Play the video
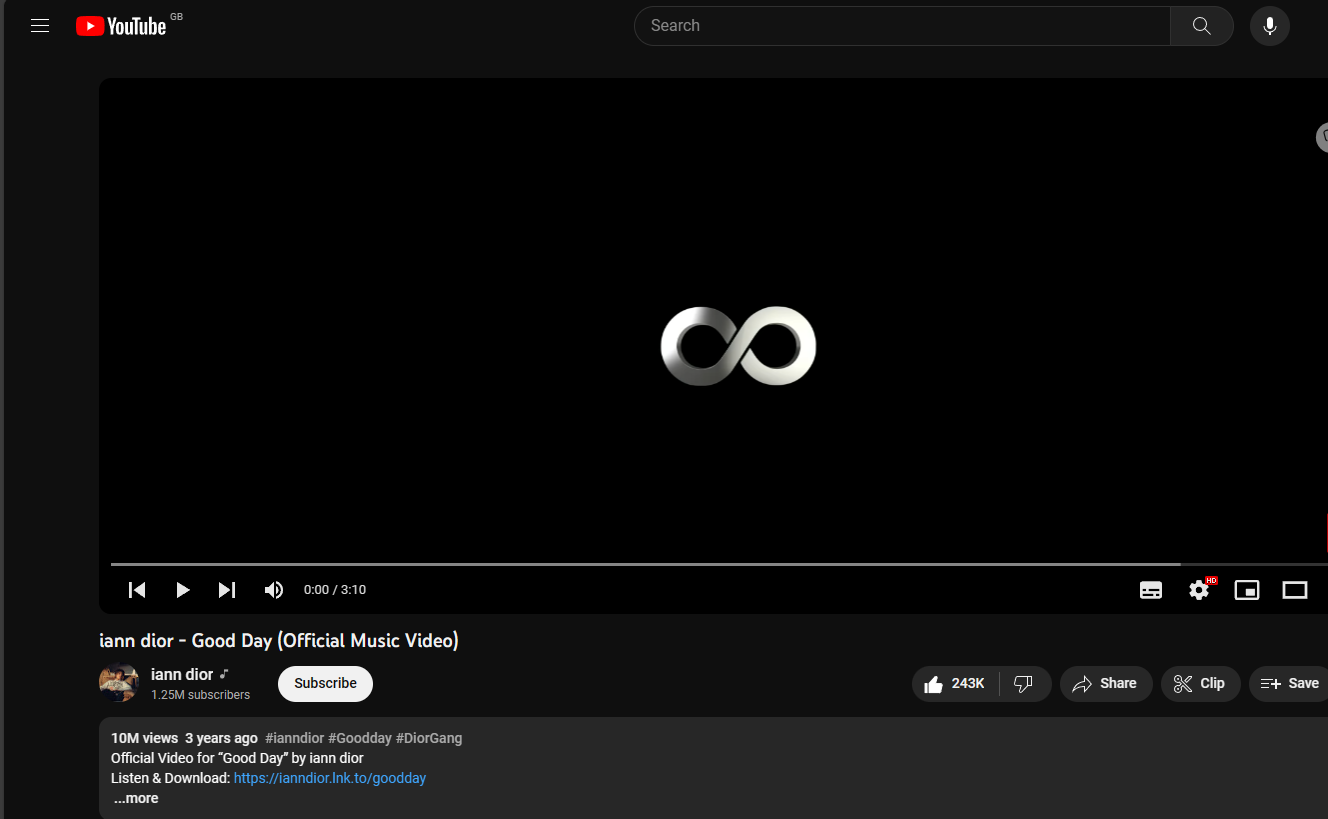The image size is (1328, 819). [x=182, y=590]
